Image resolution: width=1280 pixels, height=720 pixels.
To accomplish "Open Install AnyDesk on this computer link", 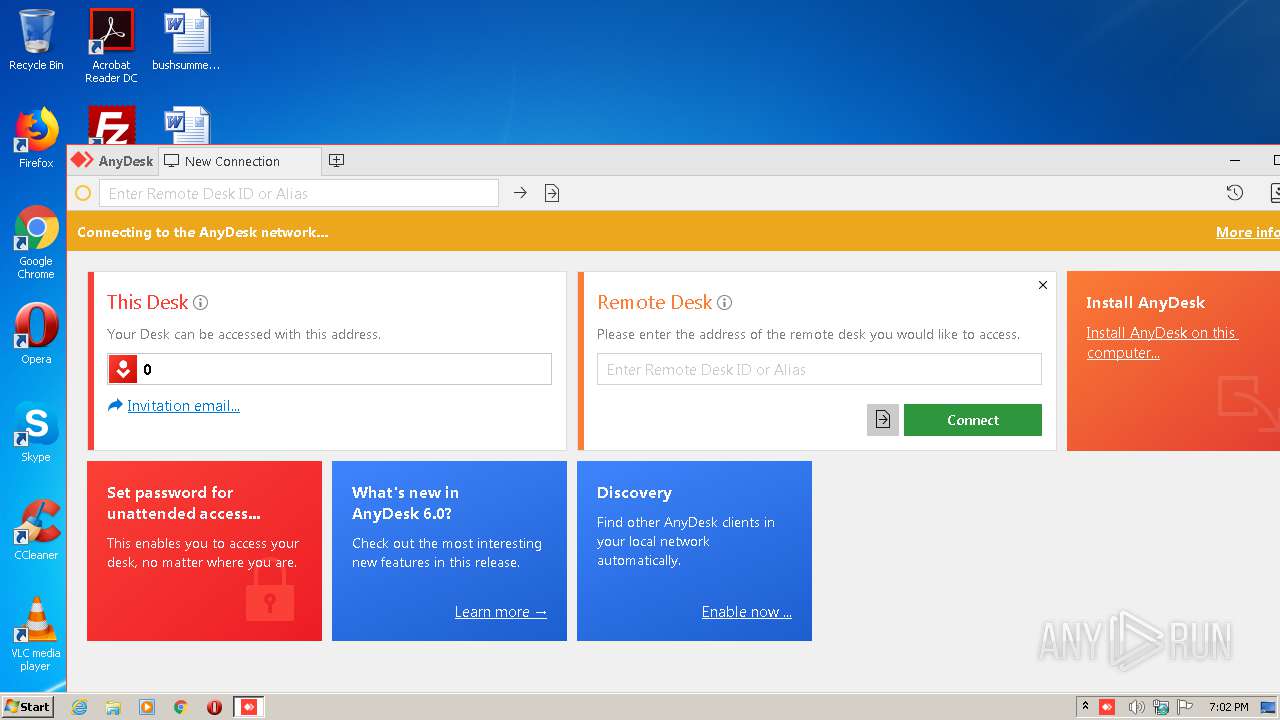I will pyautogui.click(x=1162, y=343).
